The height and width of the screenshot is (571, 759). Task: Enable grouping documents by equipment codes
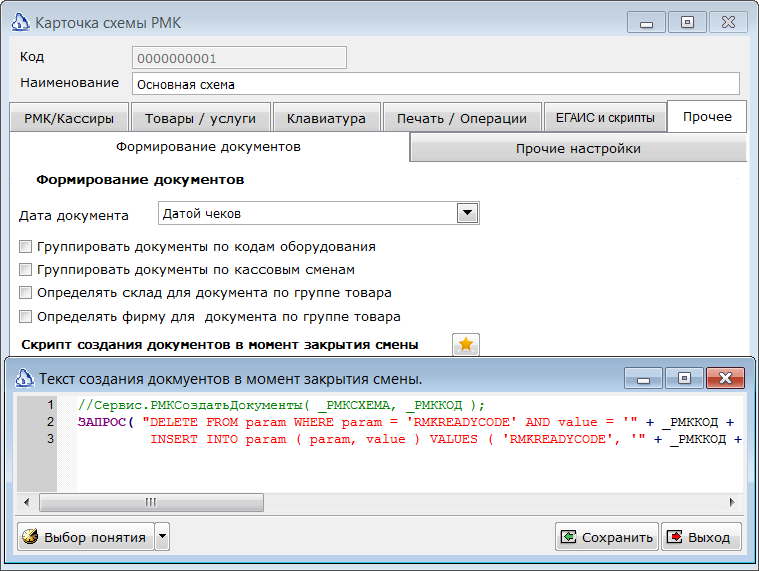point(25,247)
